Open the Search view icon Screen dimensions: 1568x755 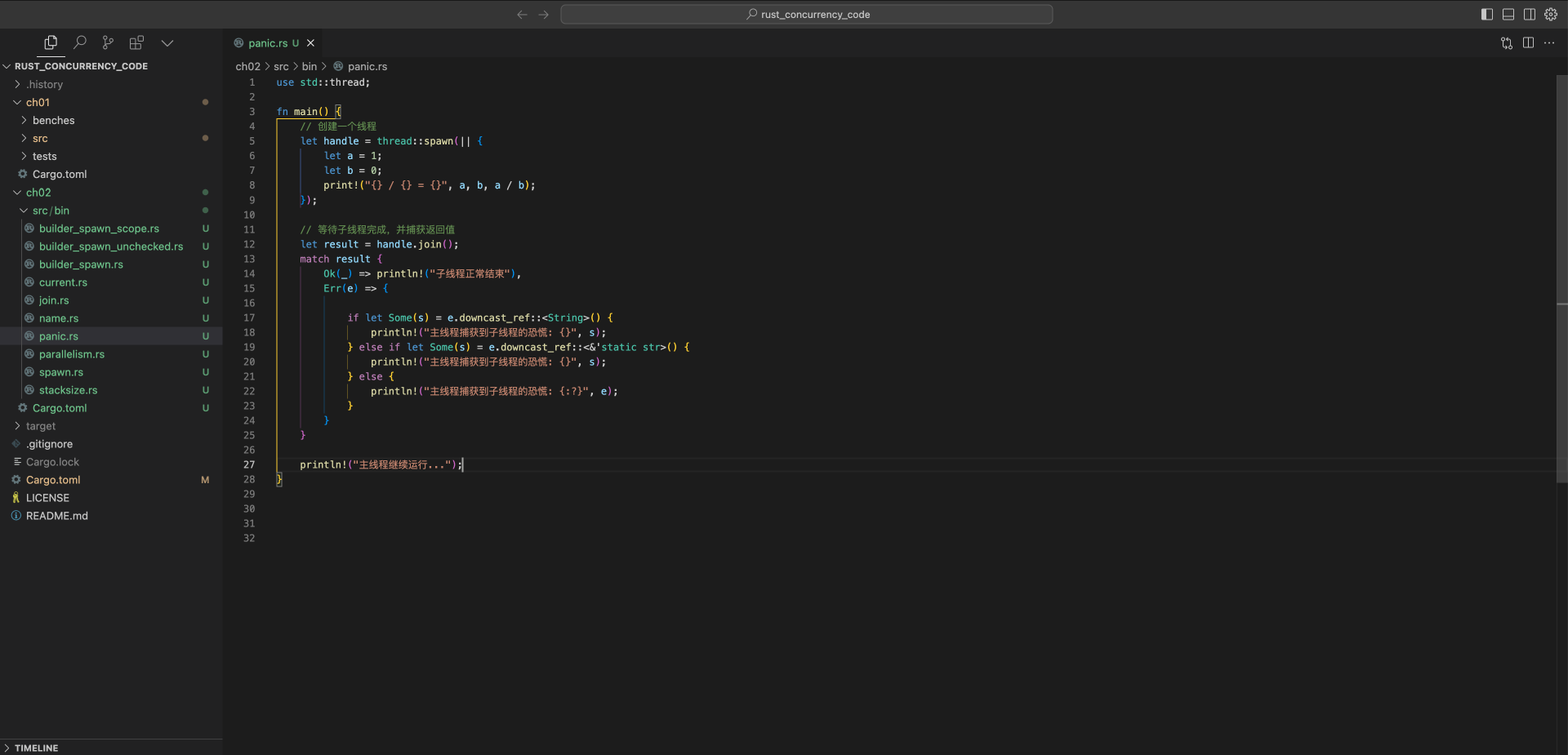[x=80, y=42]
